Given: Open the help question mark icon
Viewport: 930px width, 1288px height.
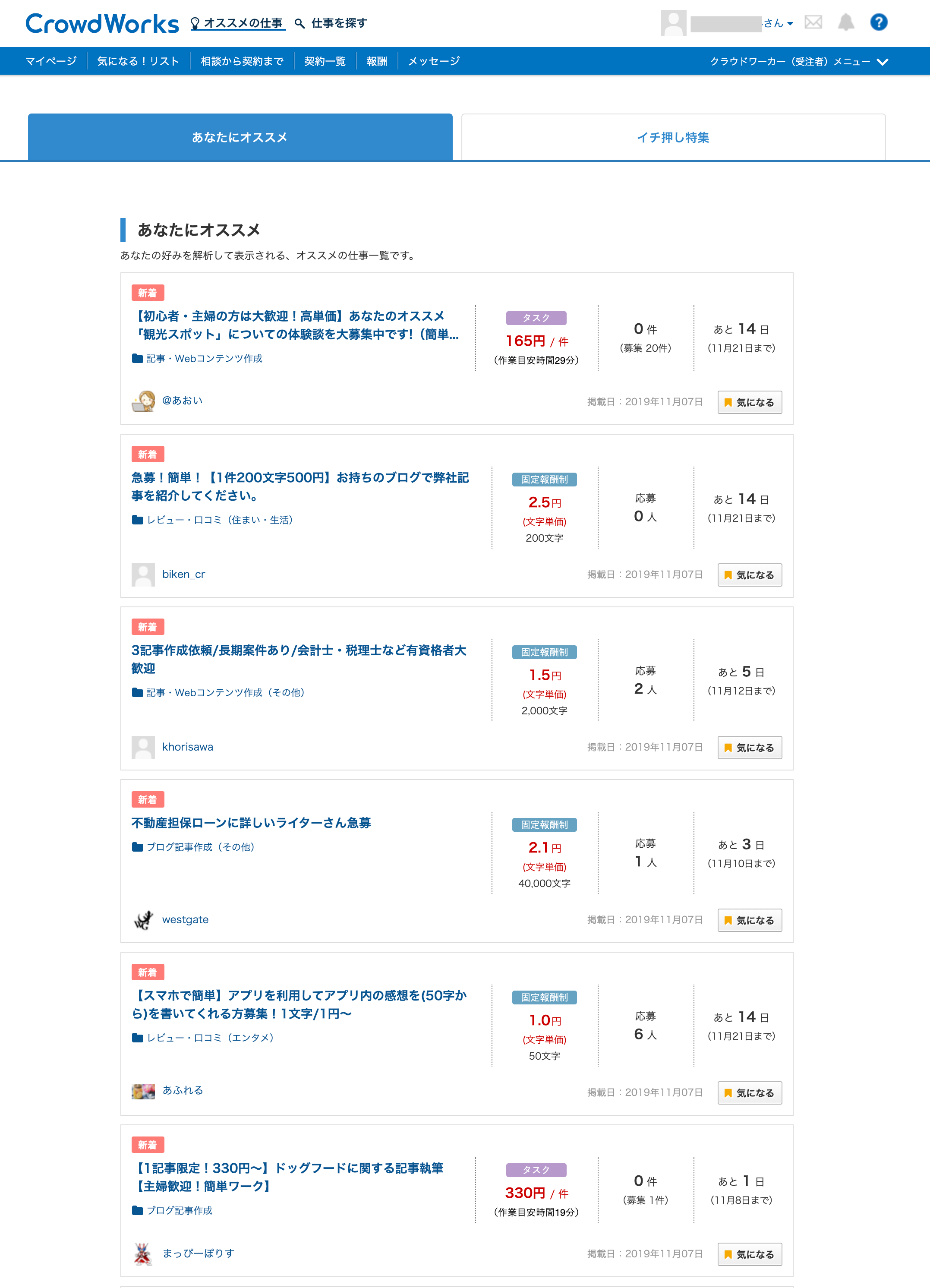Looking at the screenshot, I should (878, 22).
